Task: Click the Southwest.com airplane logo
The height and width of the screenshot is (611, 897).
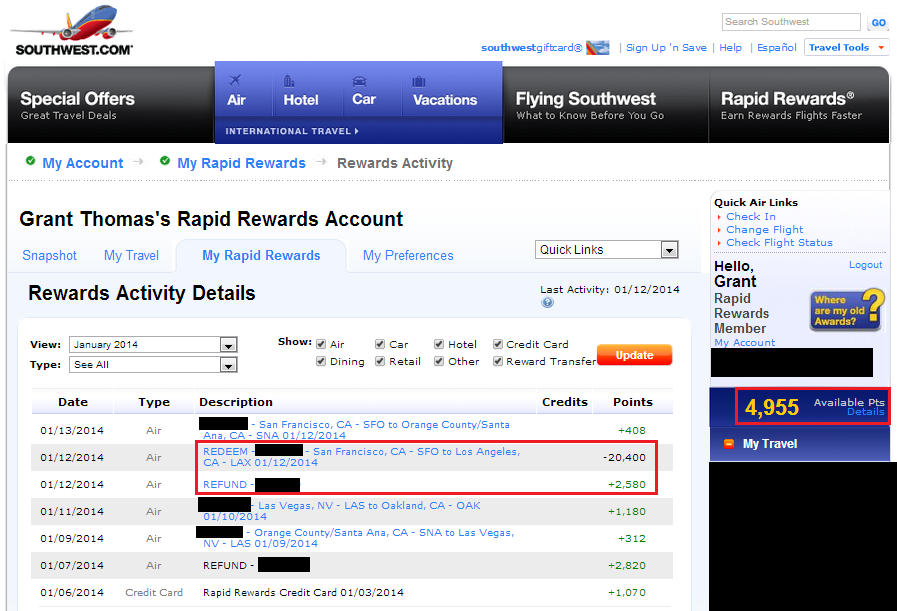Action: 72,31
